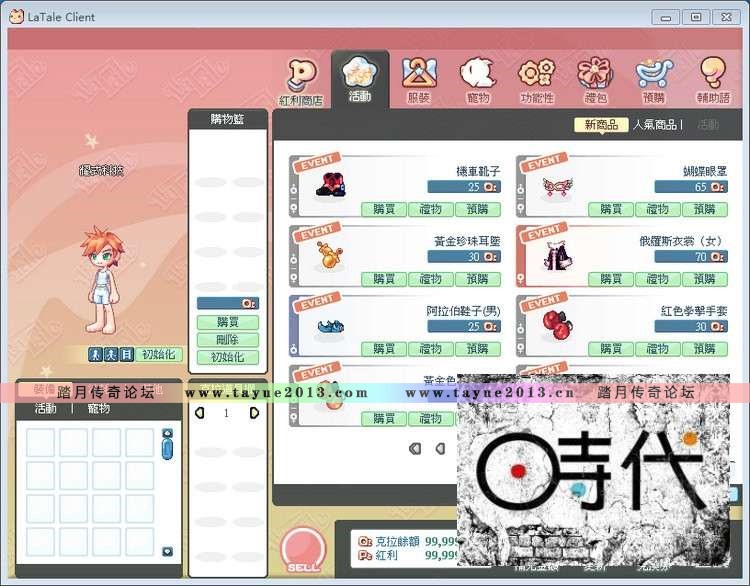
Task: Switch inventory to 寵物 sub-tab
Action: [x=99, y=409]
